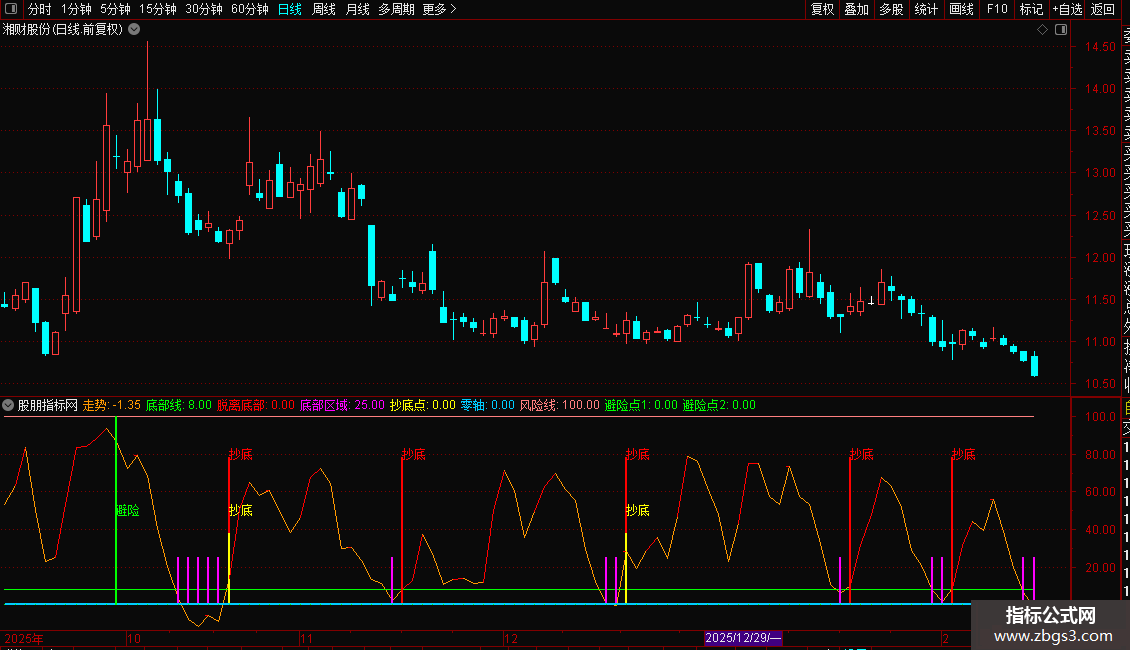Click the 零轴: 0.00 label
The height and width of the screenshot is (650, 1130).
pos(488,405)
